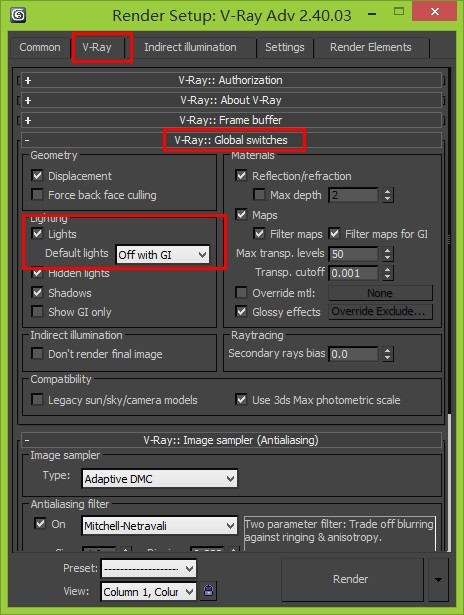Click the Max transp. levels spinner
The height and width of the screenshot is (615, 464).
pyautogui.click(x=388, y=254)
